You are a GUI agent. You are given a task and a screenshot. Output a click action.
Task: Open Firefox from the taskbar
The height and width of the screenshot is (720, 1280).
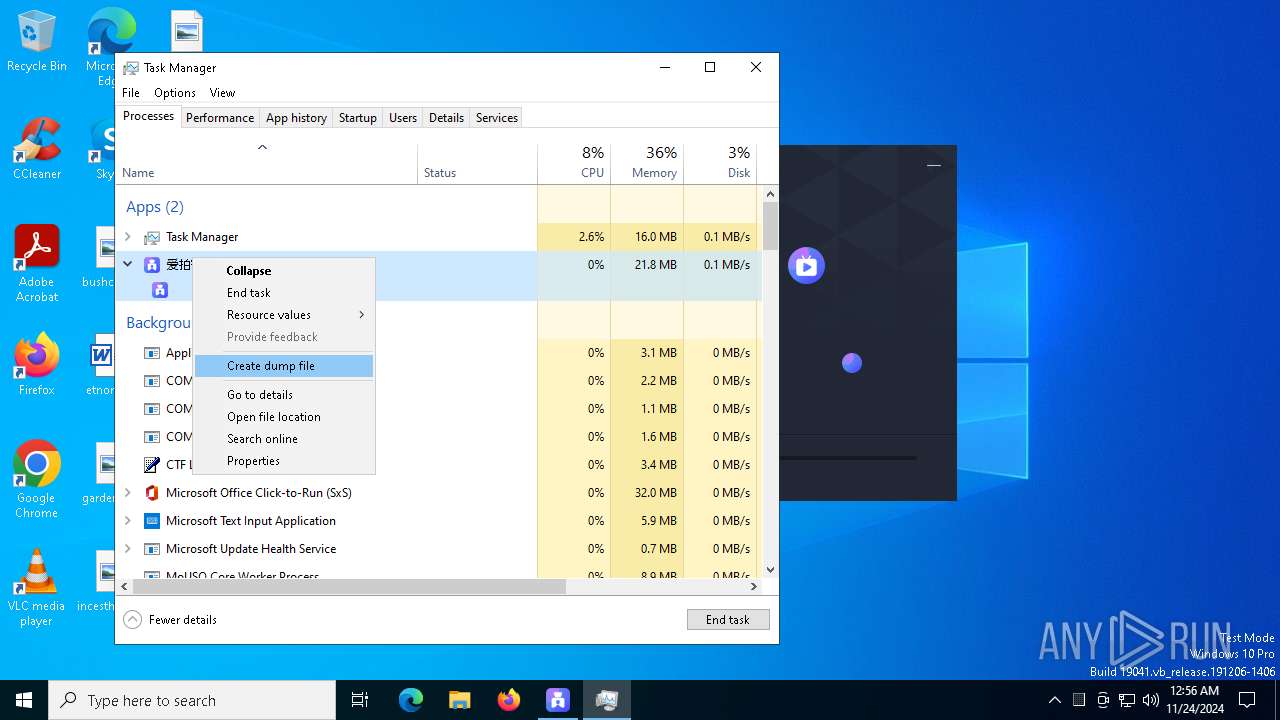pos(509,700)
